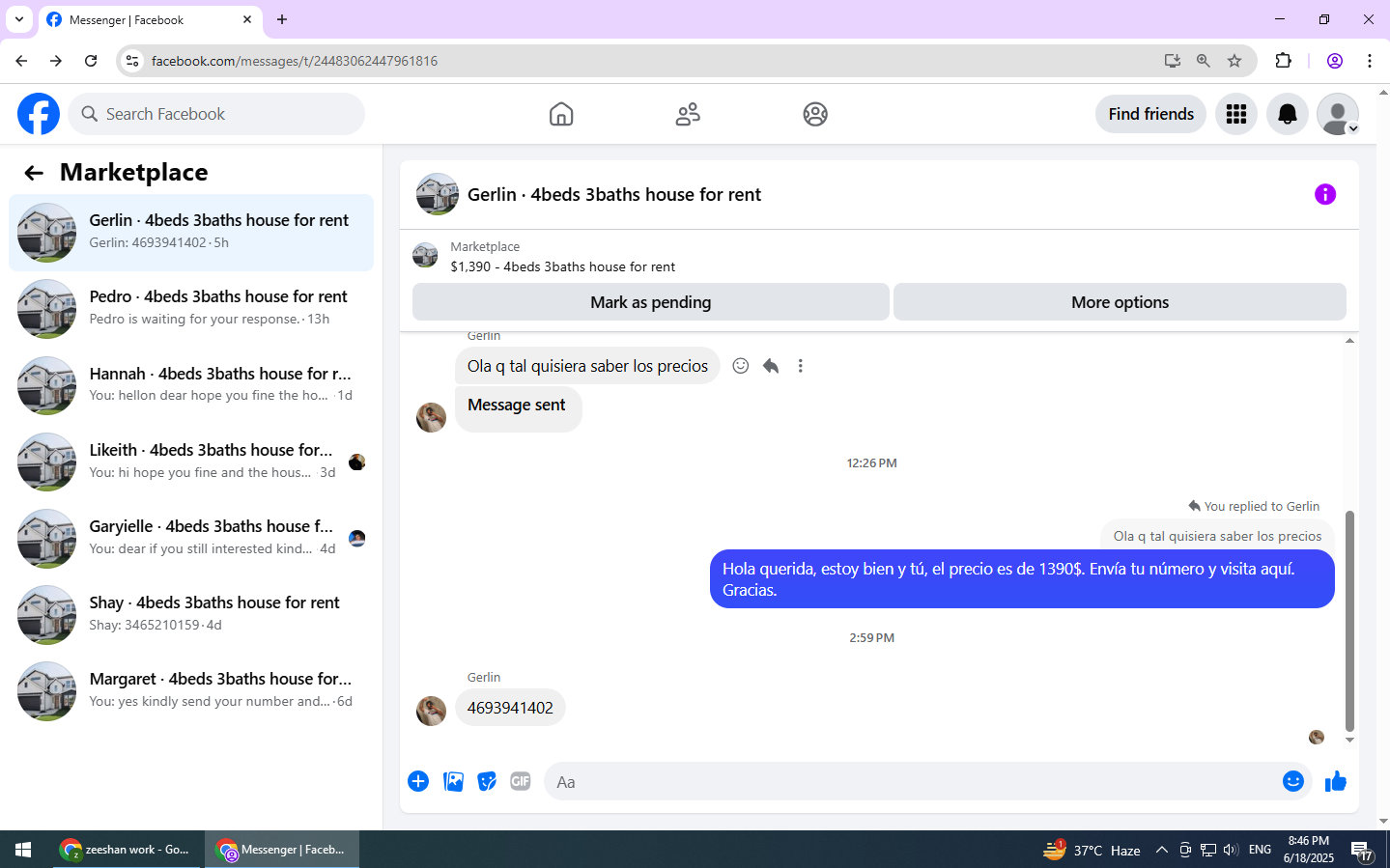Go to Facebook Home feed icon
Screen dimensions: 1390x868
tap(561, 114)
